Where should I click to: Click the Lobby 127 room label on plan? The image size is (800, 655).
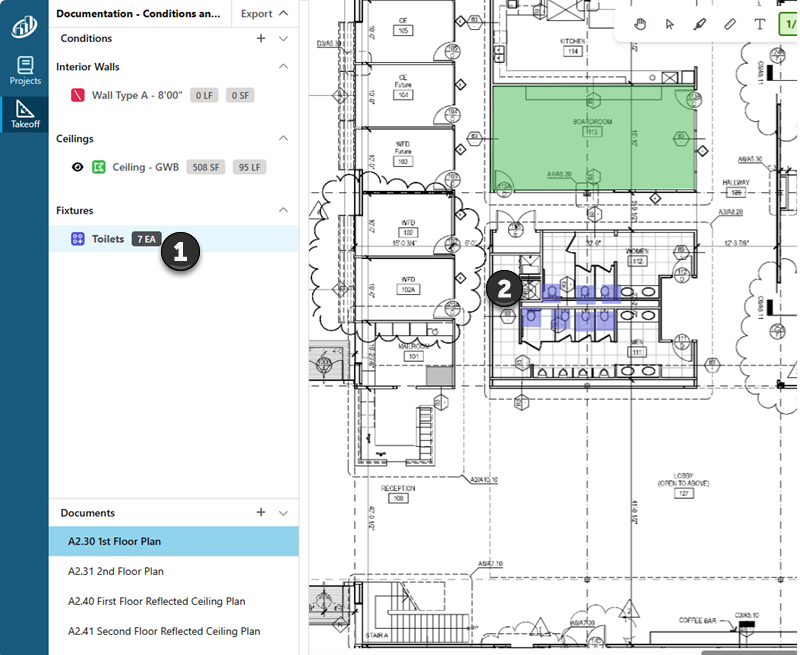click(683, 485)
